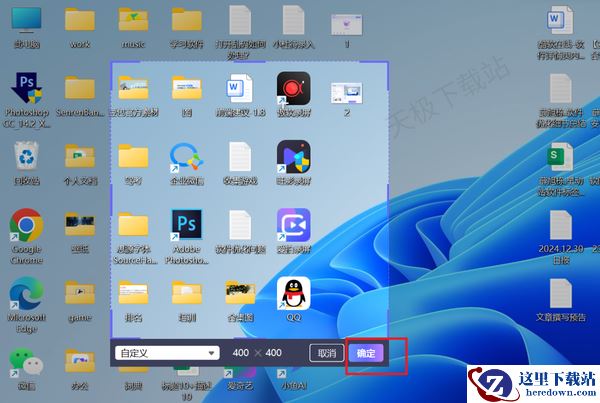Select the 个人文档 folder

pos(80,156)
